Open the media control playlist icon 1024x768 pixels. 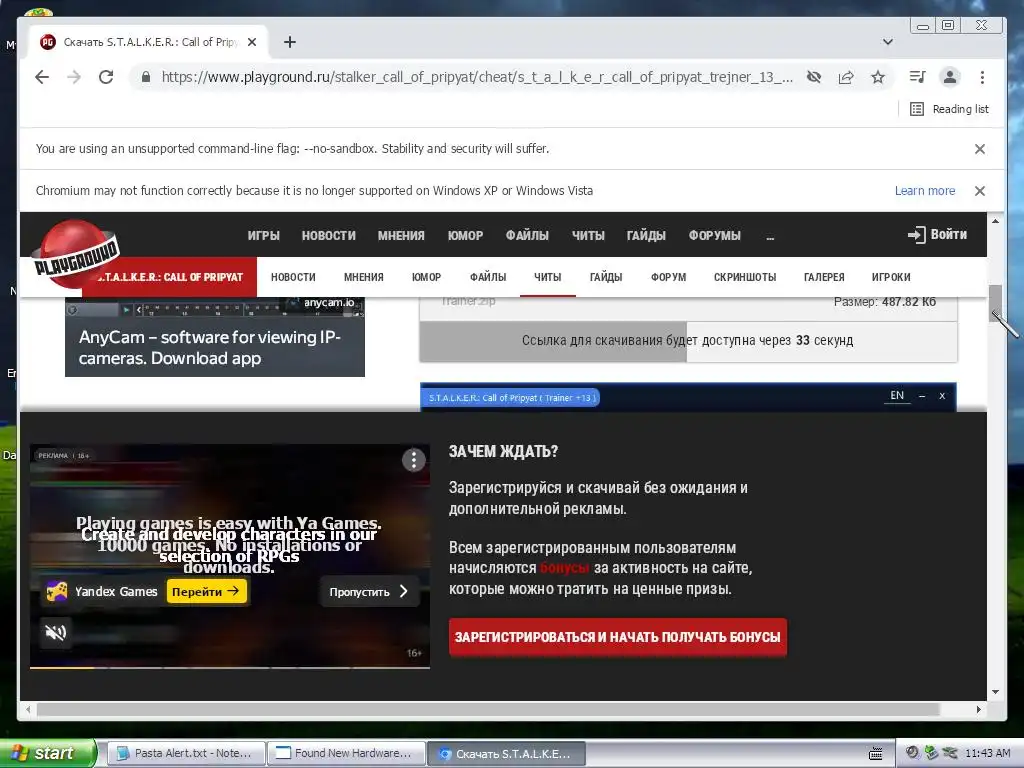pyautogui.click(x=918, y=77)
